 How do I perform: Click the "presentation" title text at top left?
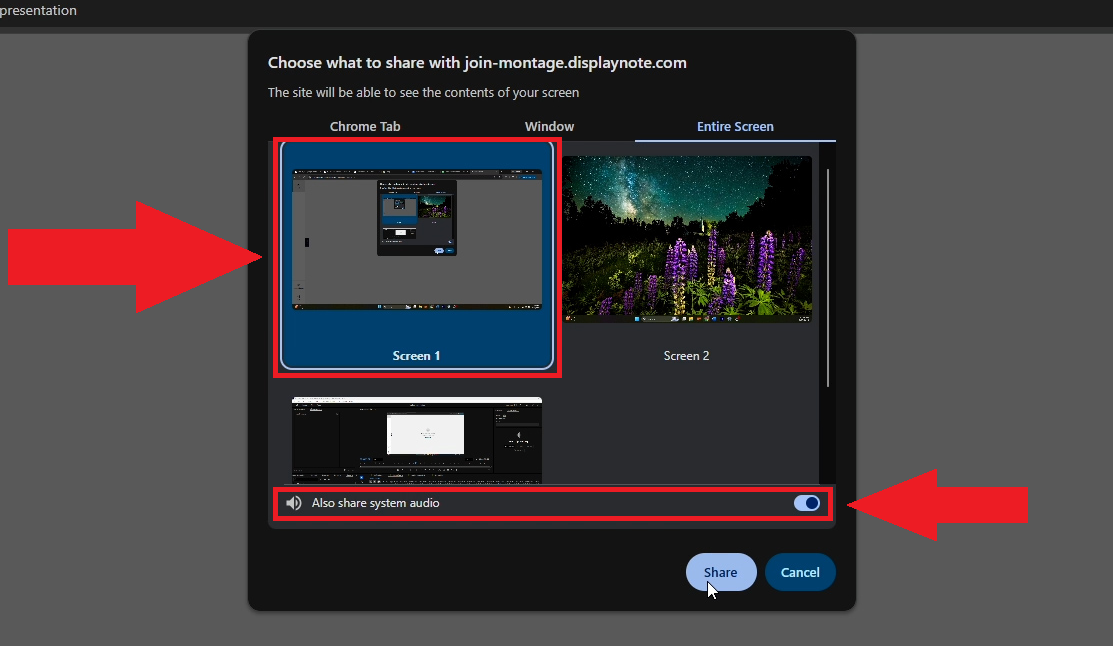(38, 11)
